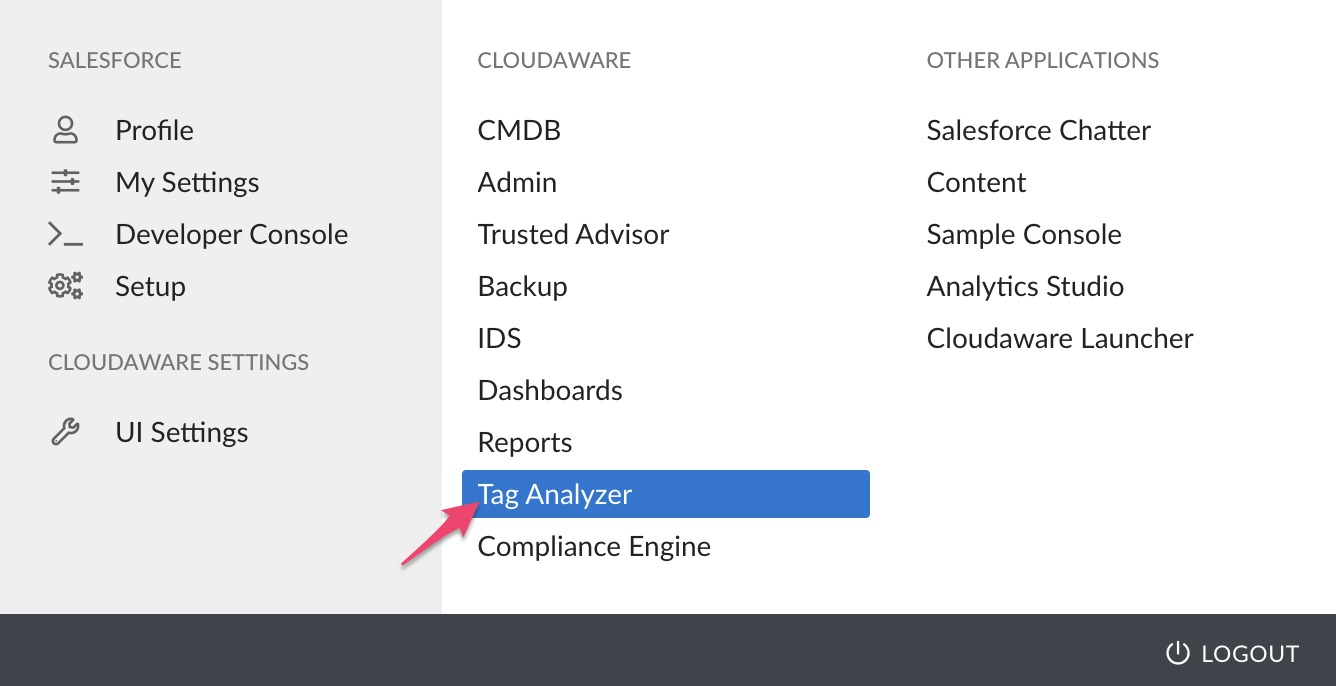Click the UI Settings wrench icon
The height and width of the screenshot is (686, 1336).
click(66, 432)
